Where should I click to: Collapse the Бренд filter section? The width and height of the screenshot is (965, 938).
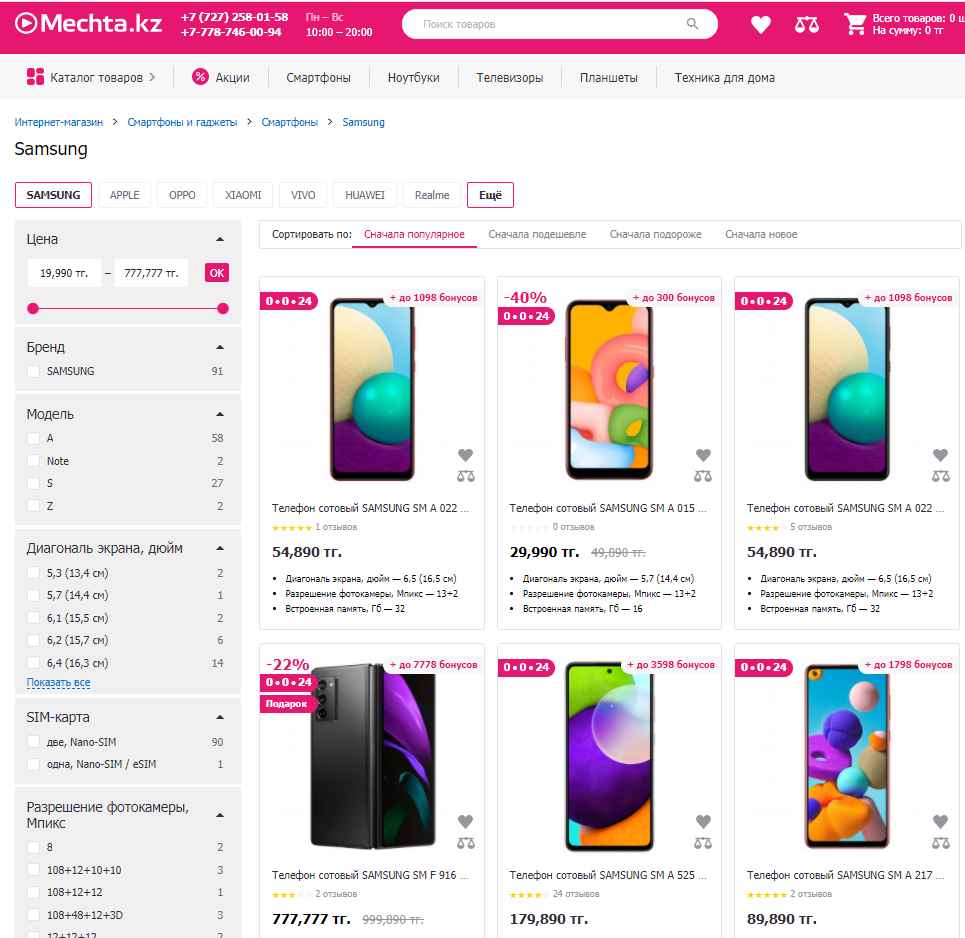click(220, 347)
